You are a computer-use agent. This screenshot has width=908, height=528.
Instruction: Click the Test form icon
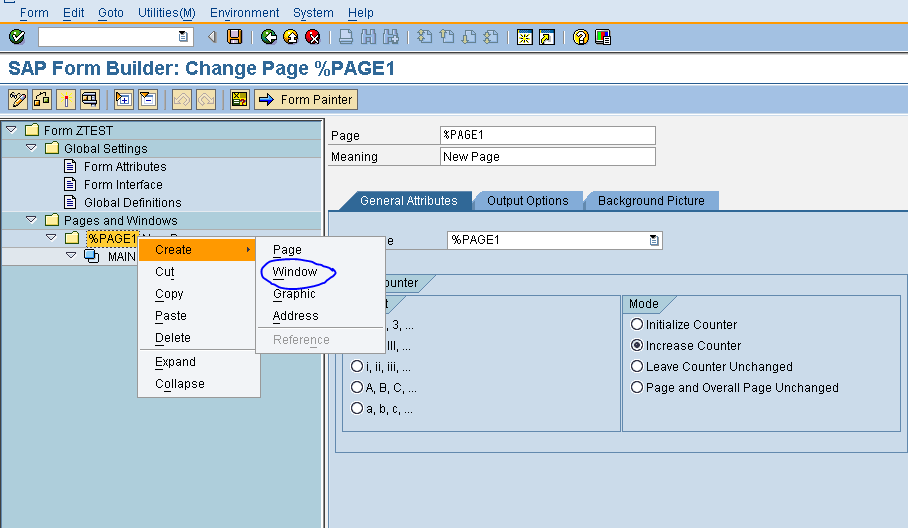click(90, 100)
